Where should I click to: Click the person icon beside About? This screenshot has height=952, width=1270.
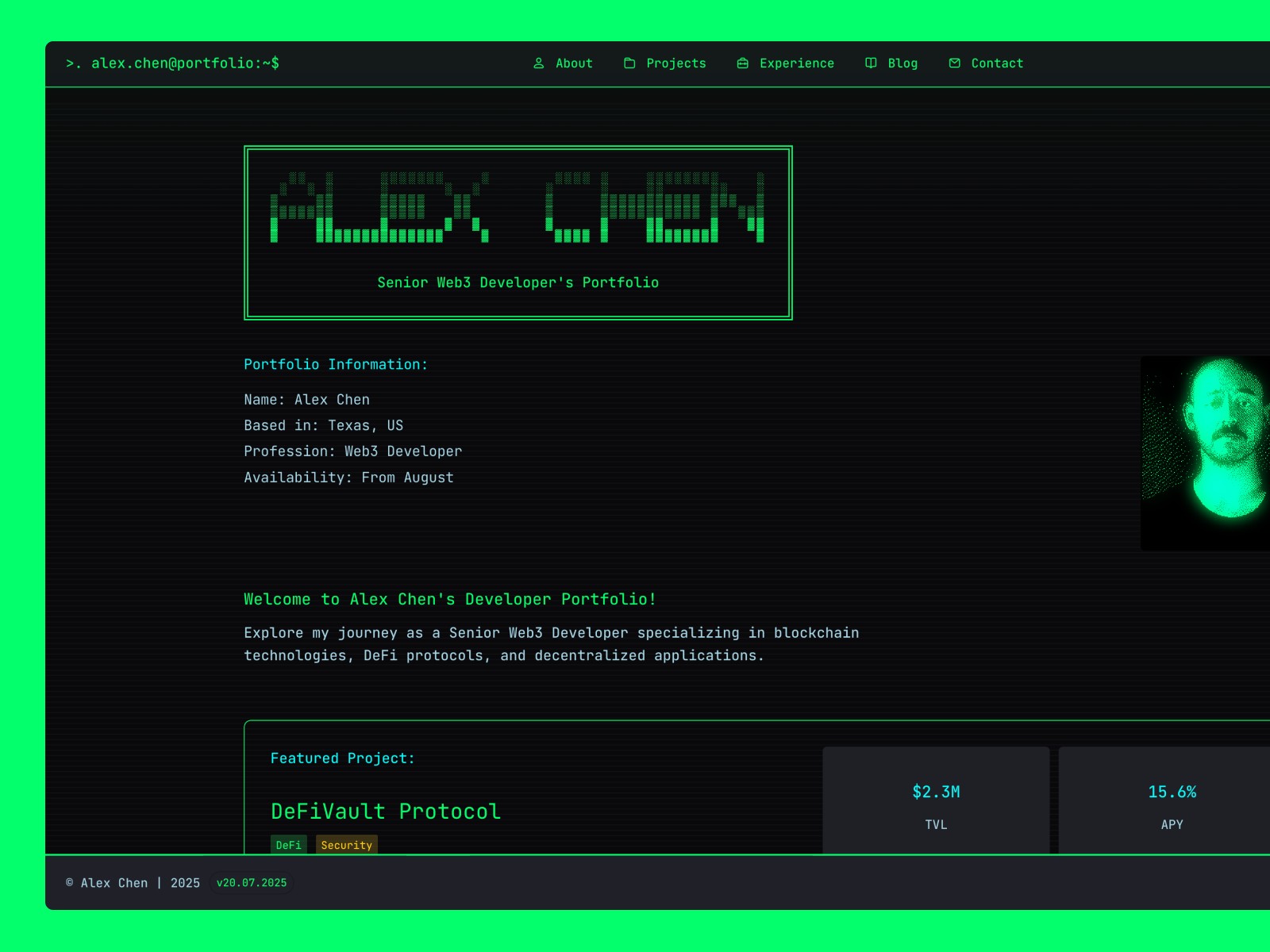click(x=538, y=63)
